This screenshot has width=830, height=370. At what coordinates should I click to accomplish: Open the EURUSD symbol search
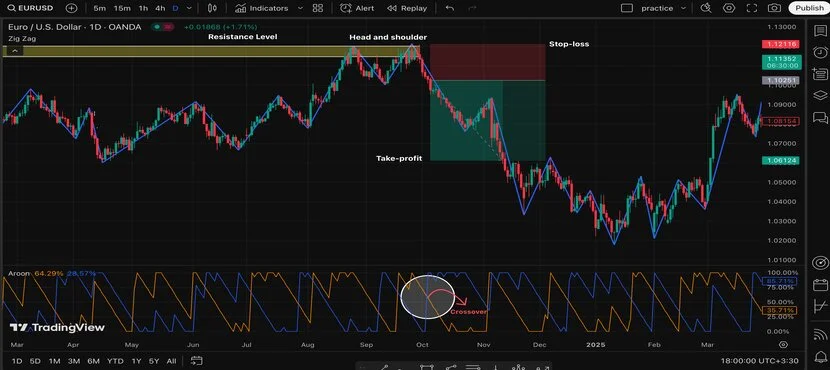point(31,8)
